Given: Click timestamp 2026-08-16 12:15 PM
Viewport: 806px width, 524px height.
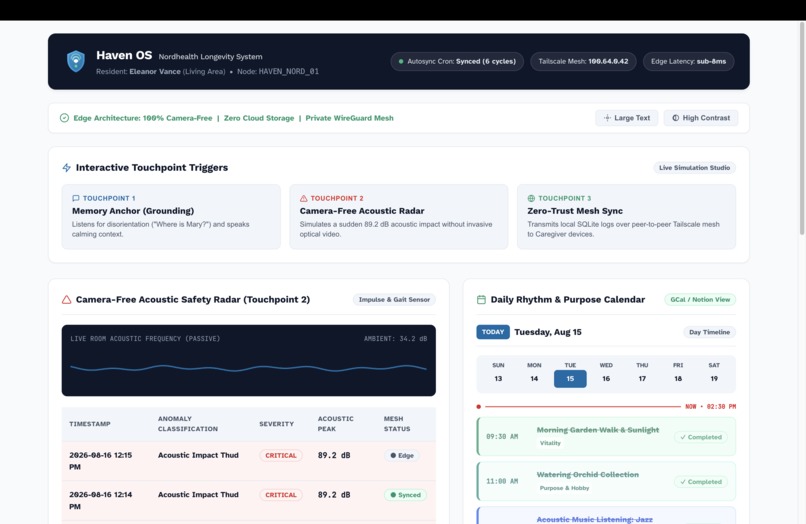Looking at the screenshot, I should tap(101, 461).
